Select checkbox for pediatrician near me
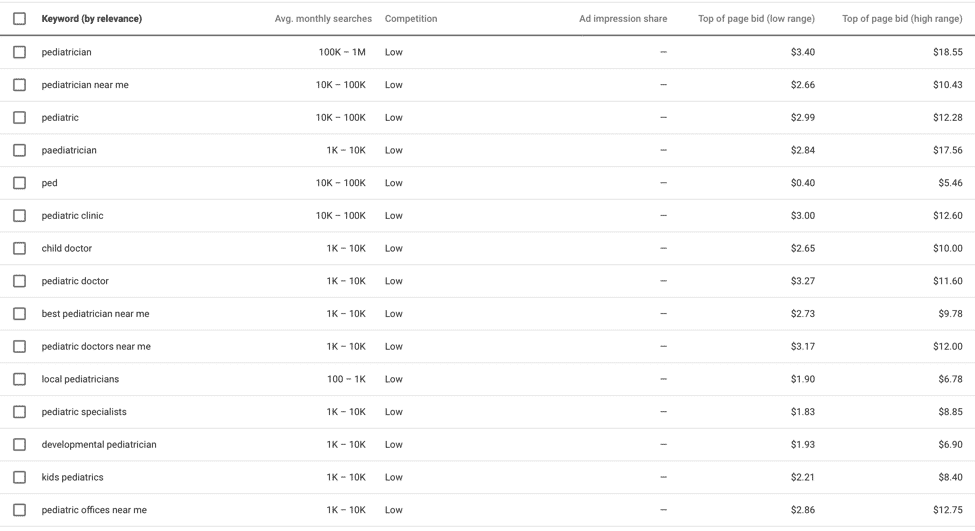 (x=19, y=85)
